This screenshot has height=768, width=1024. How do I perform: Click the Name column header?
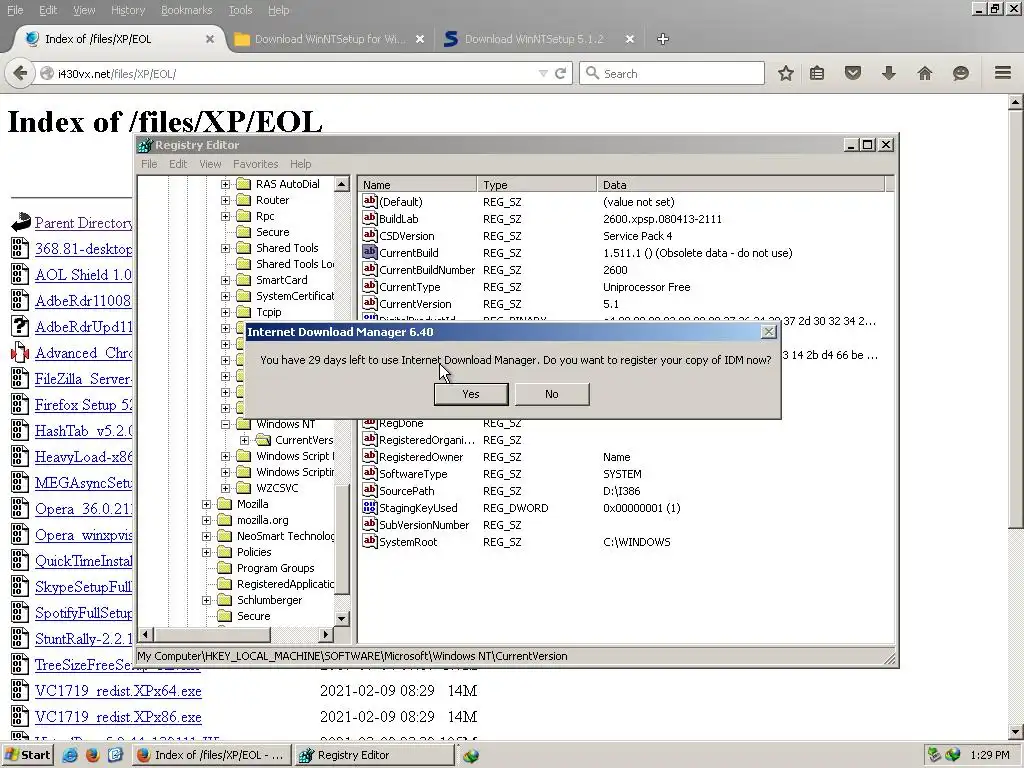point(418,185)
